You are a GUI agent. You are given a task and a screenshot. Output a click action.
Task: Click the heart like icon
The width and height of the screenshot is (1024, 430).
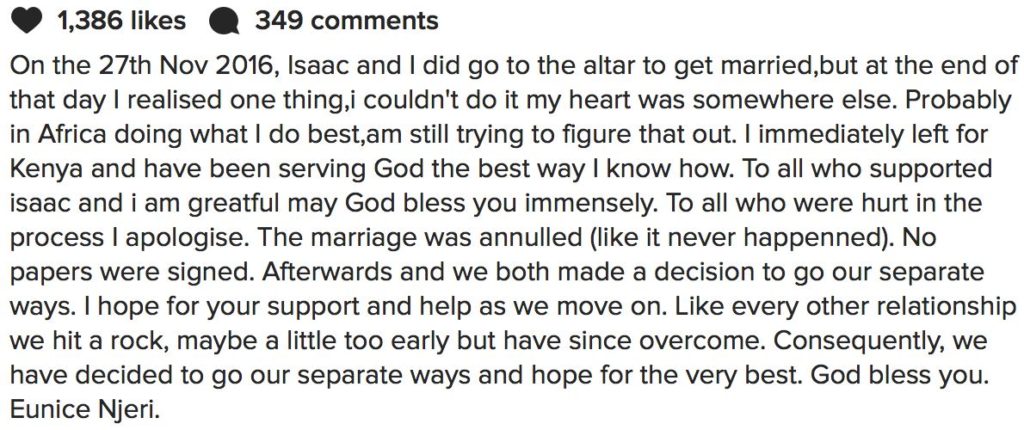(x=23, y=20)
